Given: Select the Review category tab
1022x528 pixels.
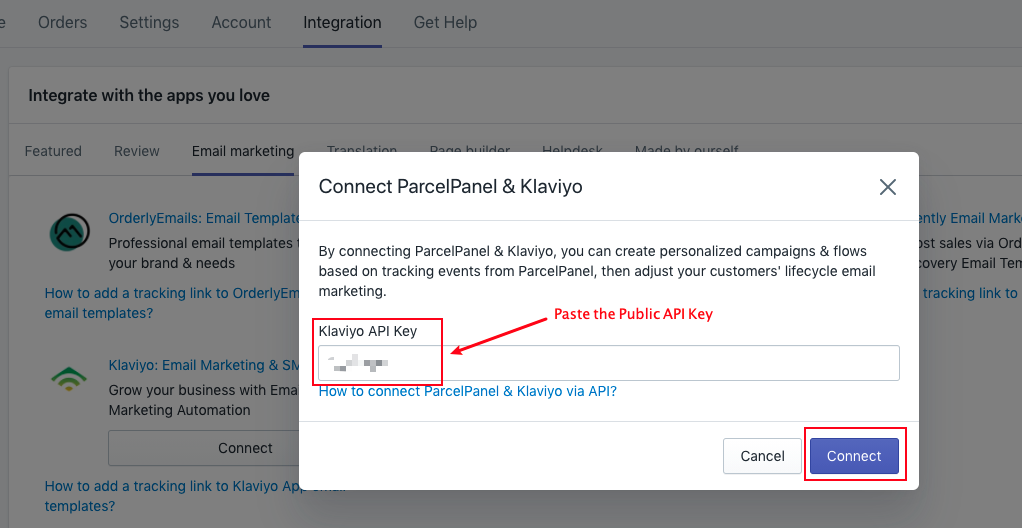Looking at the screenshot, I should point(137,151).
